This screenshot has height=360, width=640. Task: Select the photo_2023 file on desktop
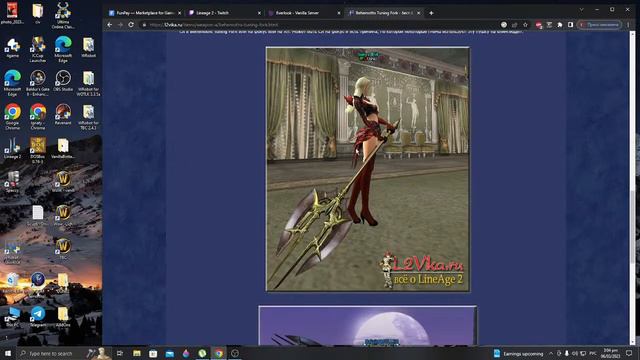(12, 13)
